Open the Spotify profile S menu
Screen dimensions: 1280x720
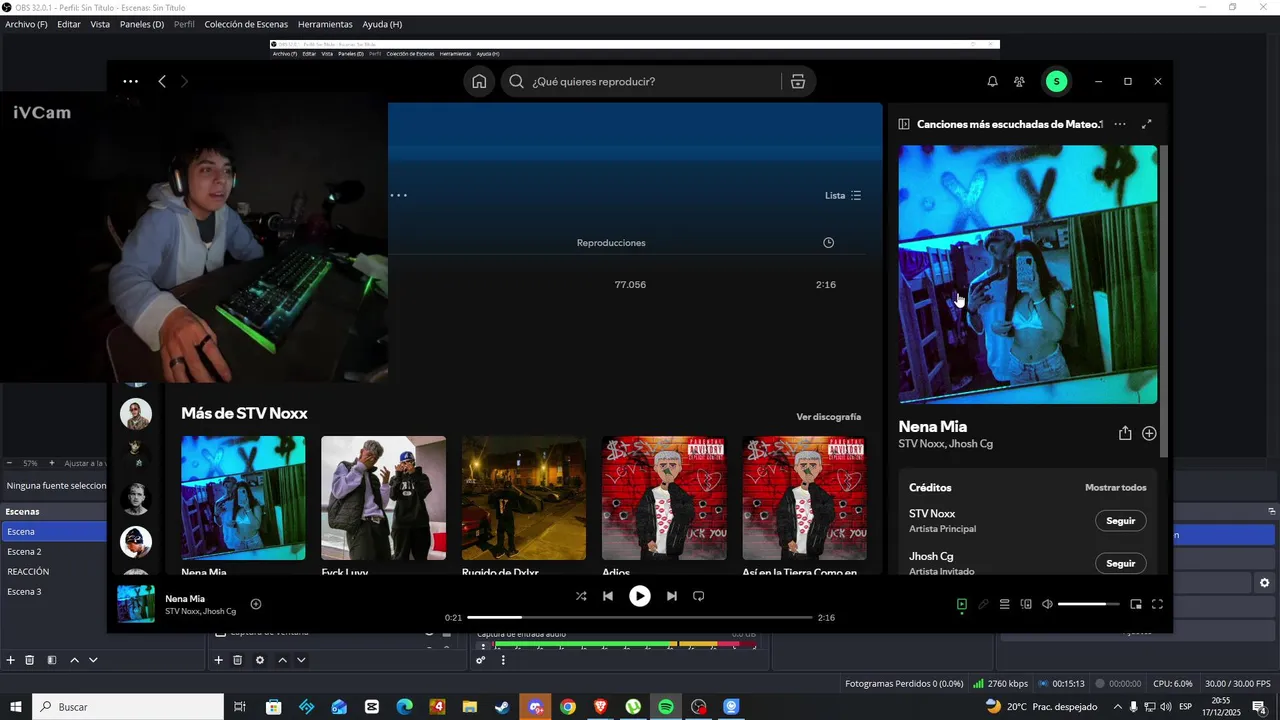pyautogui.click(x=1056, y=82)
